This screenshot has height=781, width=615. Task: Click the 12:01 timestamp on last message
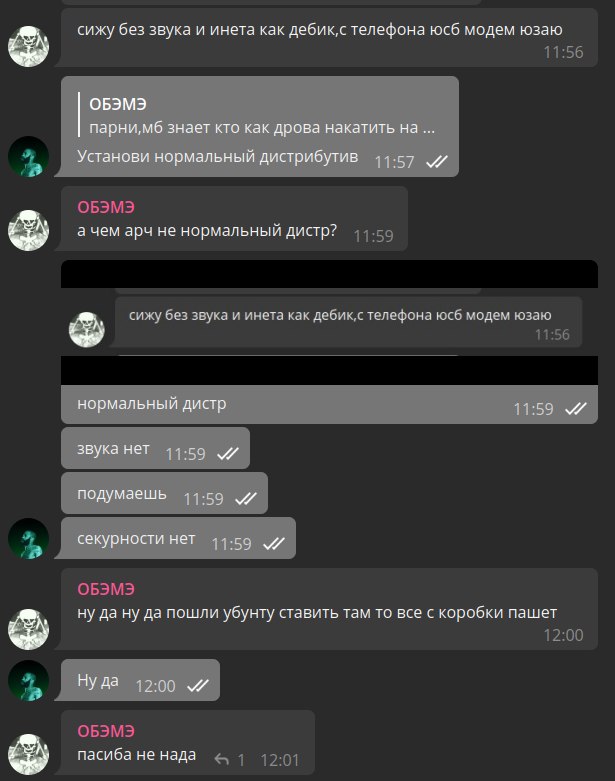pos(280,760)
